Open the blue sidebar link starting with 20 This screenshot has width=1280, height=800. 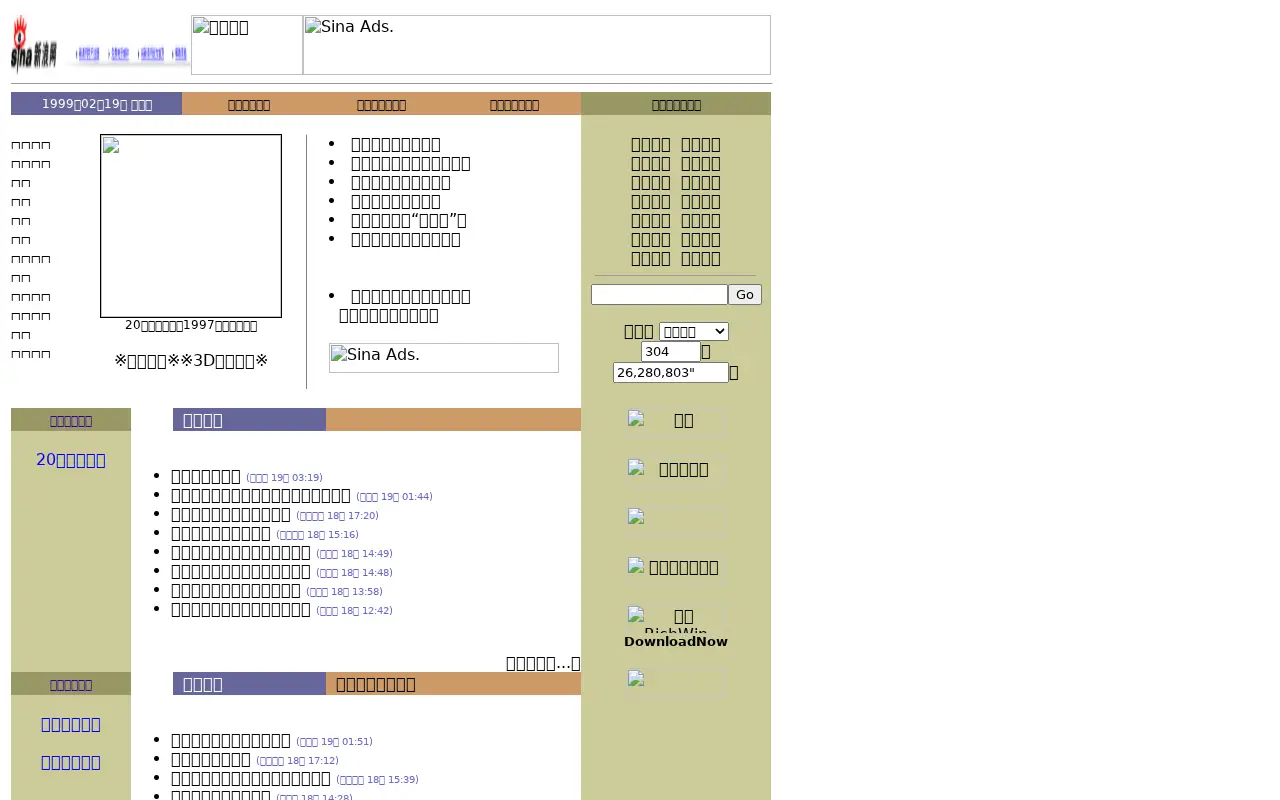[71, 460]
